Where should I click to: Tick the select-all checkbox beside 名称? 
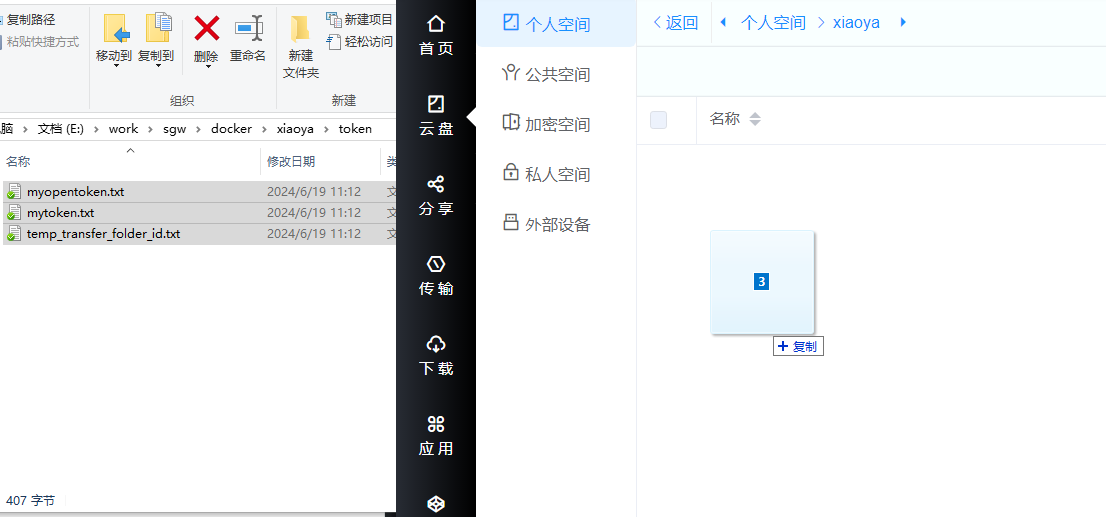click(x=659, y=120)
